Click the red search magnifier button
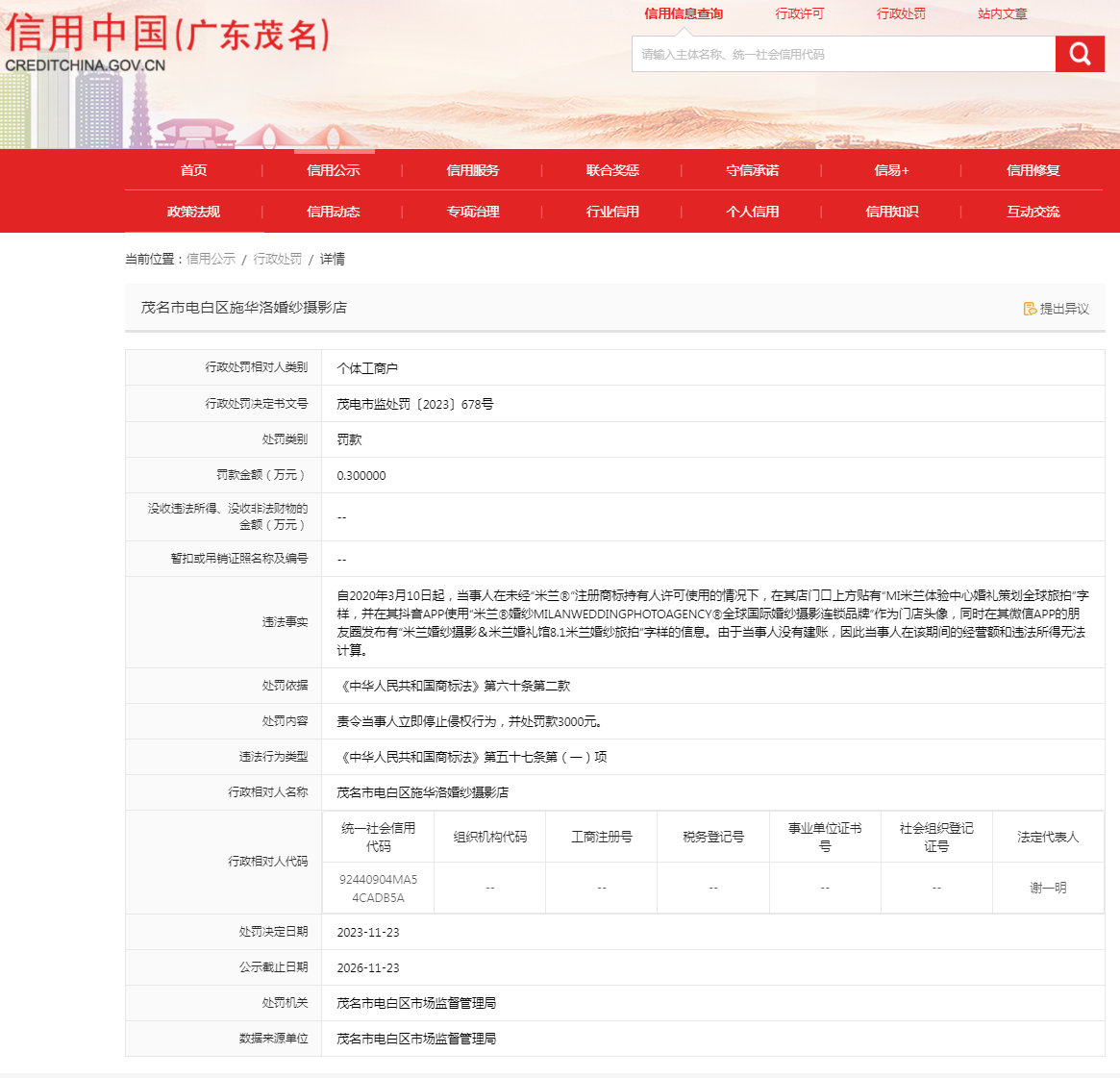This screenshot has width=1120, height=1078. point(1080,54)
